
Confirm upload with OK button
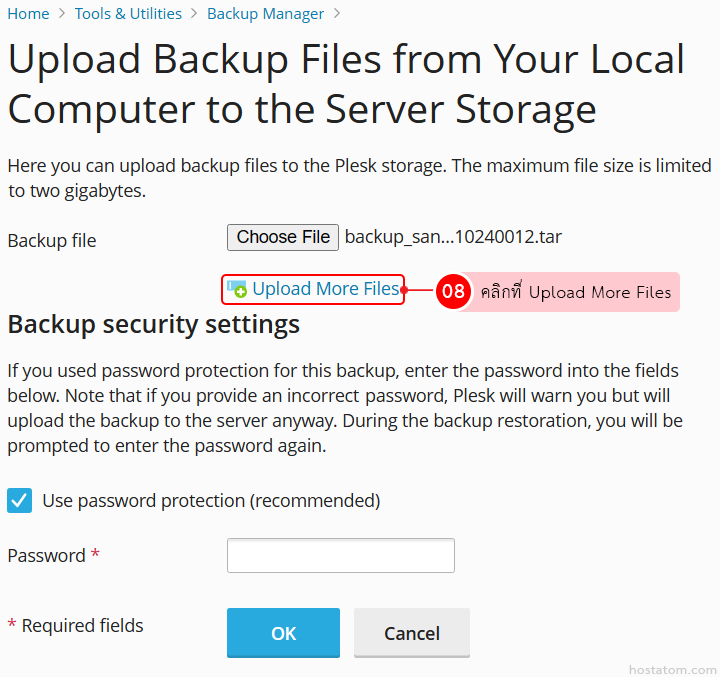(x=283, y=633)
